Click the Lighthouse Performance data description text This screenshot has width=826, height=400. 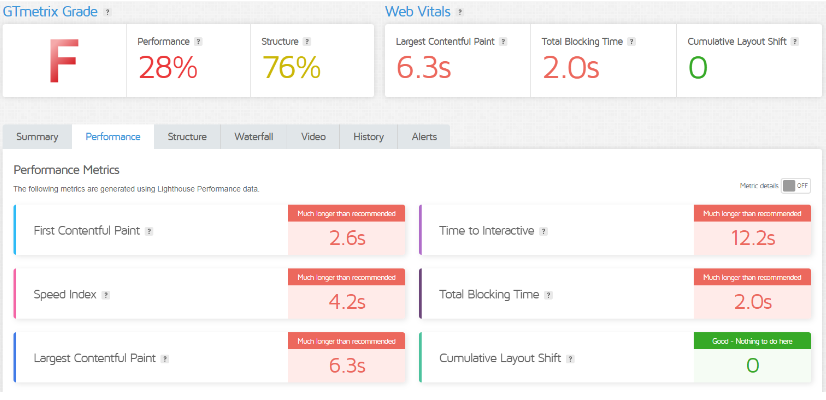(x=136, y=189)
